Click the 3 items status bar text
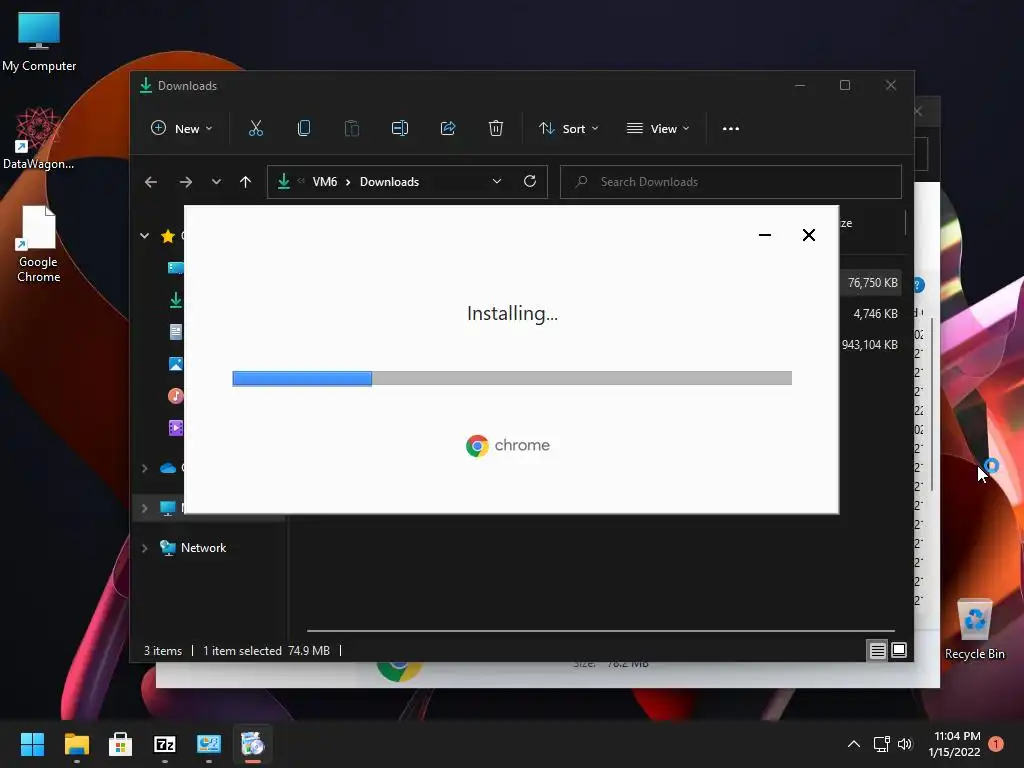The width and height of the screenshot is (1024, 768). (163, 650)
